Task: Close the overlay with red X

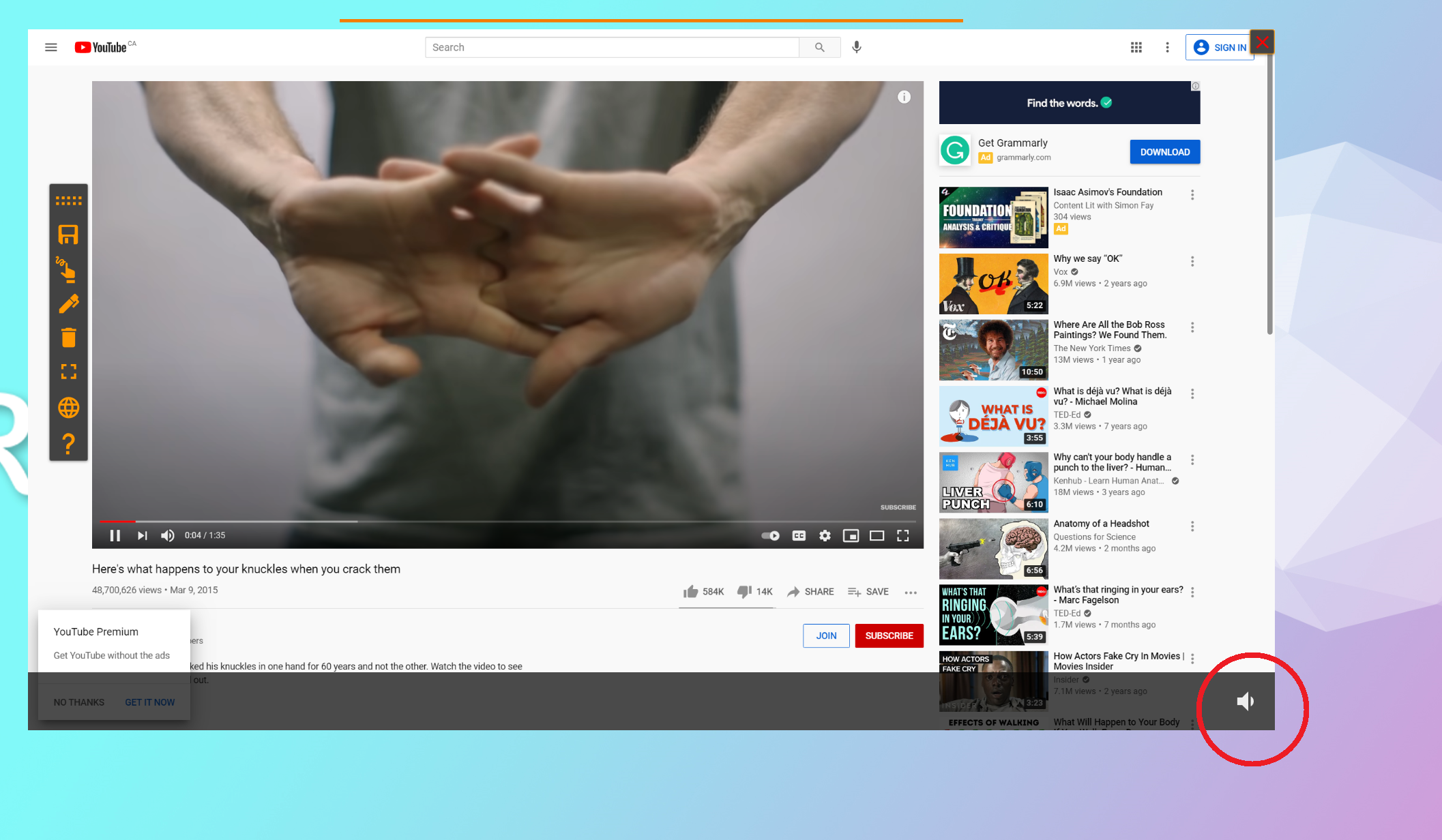Action: 1262,42
